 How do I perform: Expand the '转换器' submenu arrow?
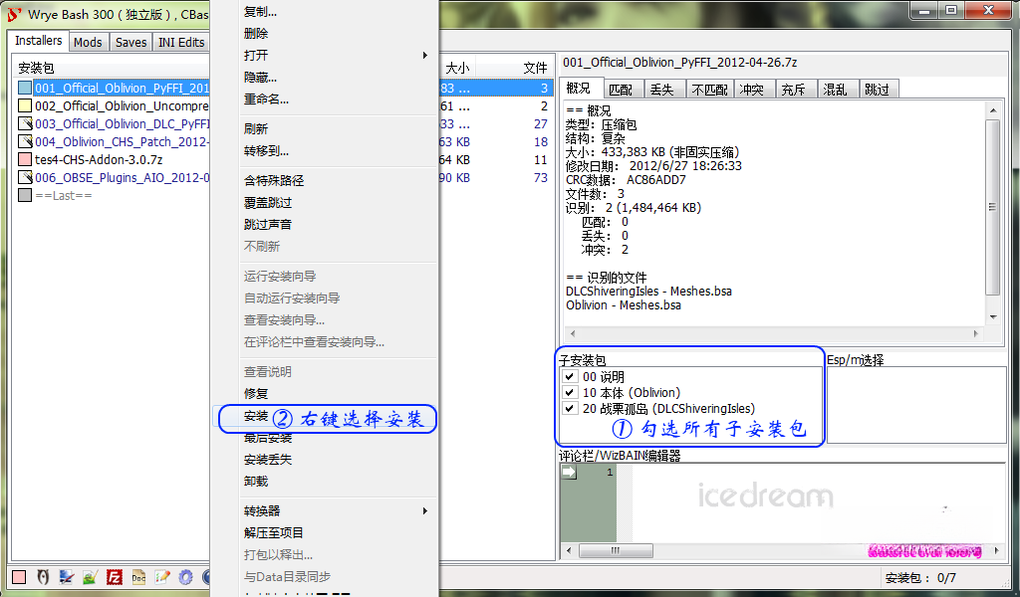[425, 511]
